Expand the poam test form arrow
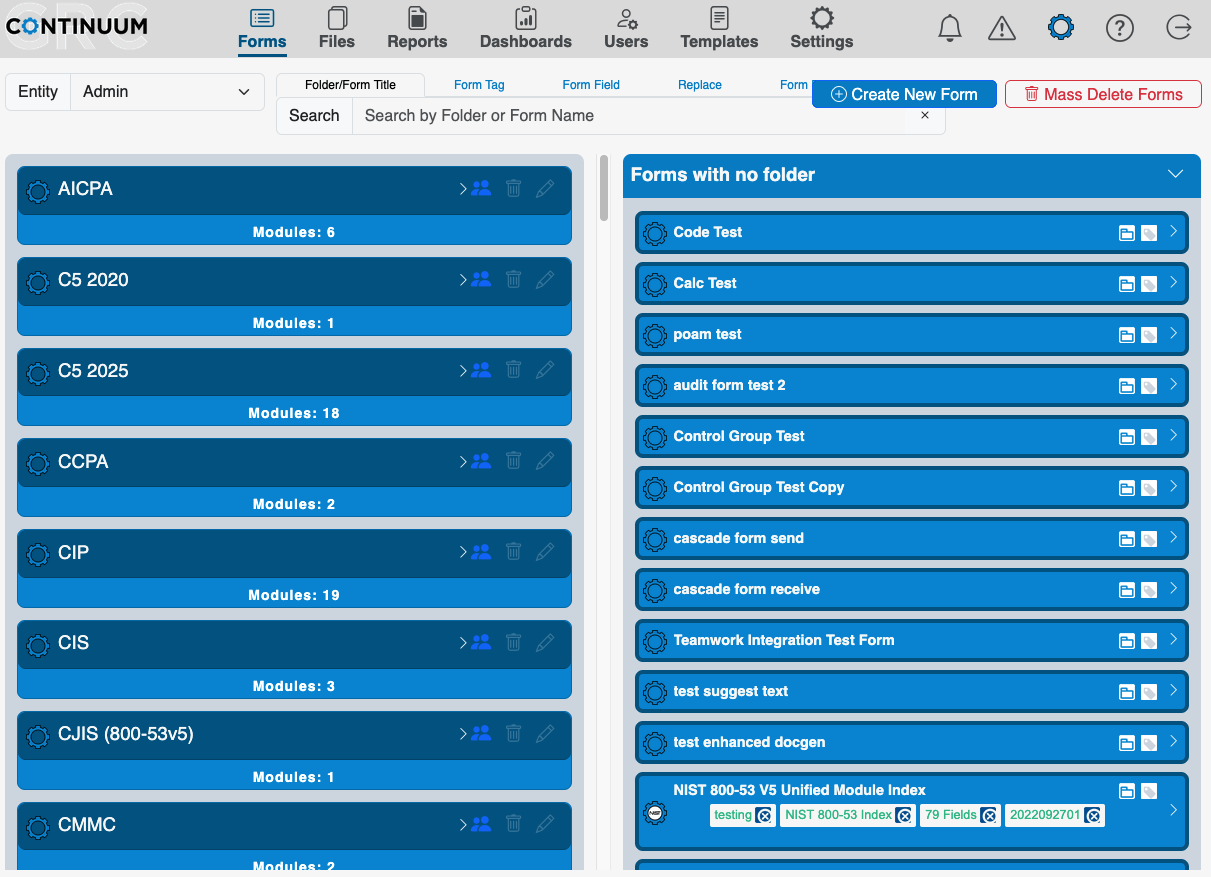 click(1173, 333)
